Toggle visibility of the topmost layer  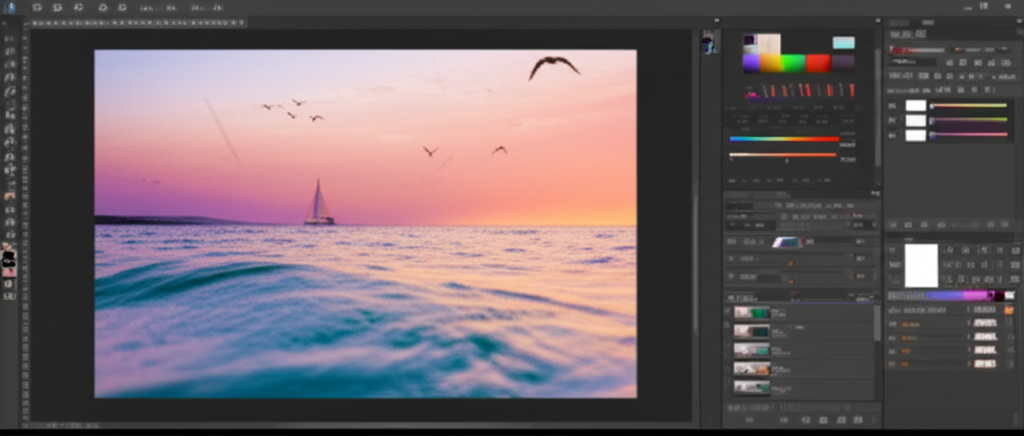(728, 313)
